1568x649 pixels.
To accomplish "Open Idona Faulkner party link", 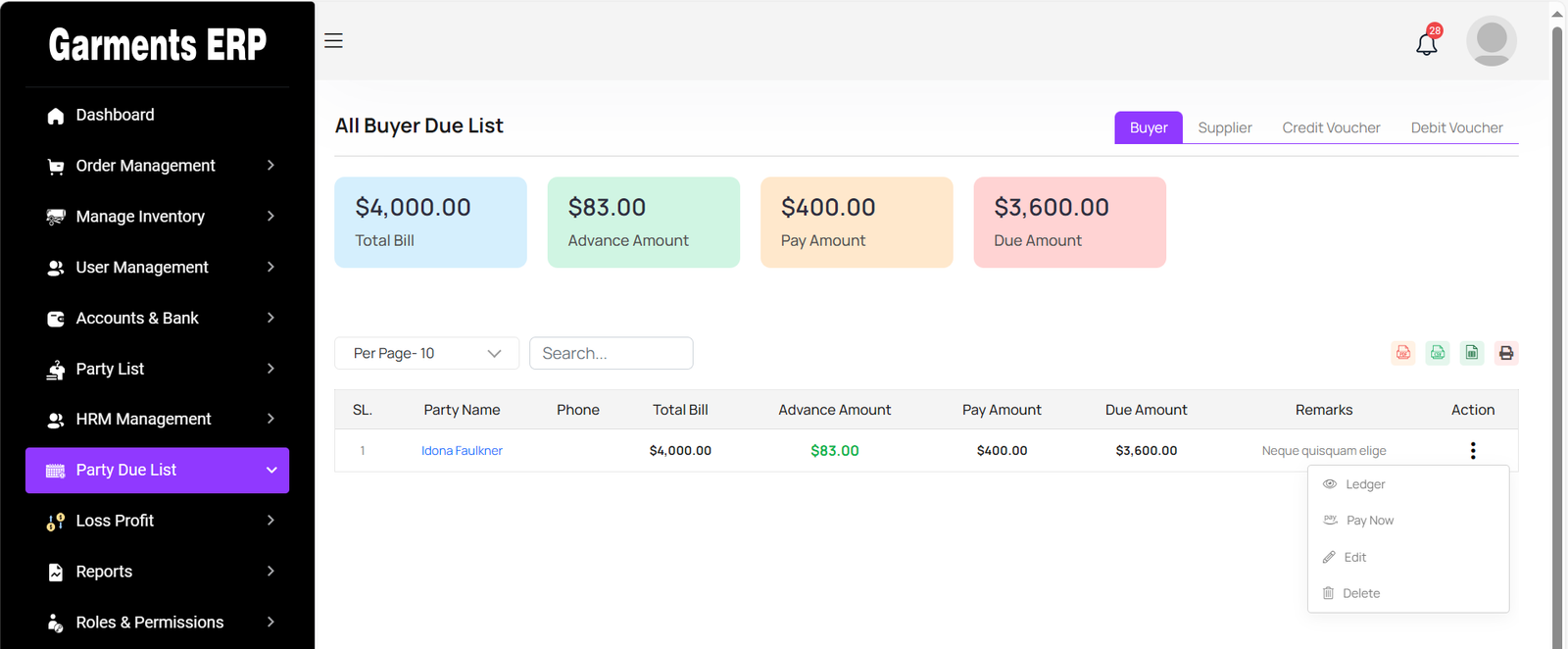I will pos(462,451).
